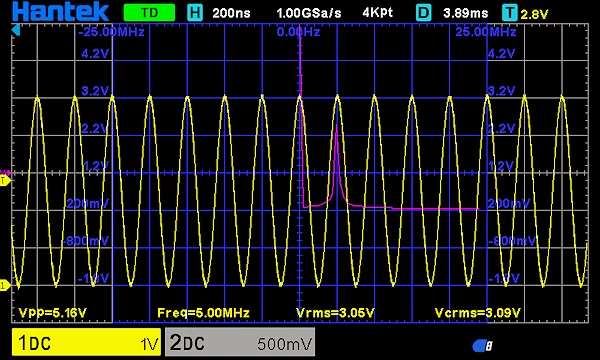
Task: Click the 200ns timebase value
Action: click(231, 13)
